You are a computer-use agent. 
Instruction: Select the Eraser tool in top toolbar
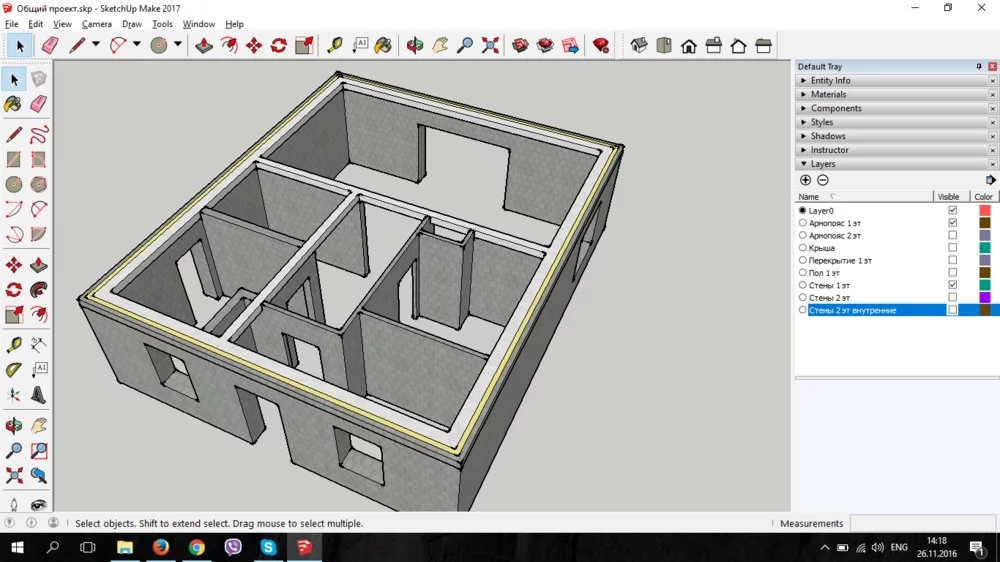click(x=49, y=45)
